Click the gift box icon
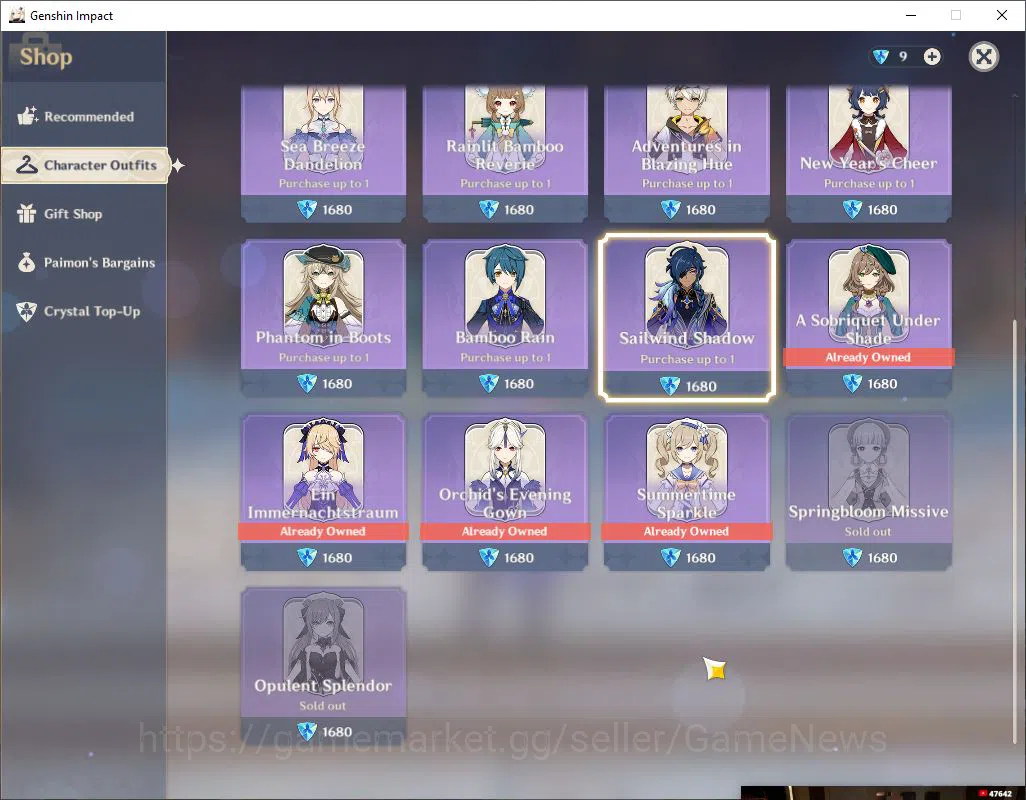This screenshot has width=1026, height=800. 26,213
